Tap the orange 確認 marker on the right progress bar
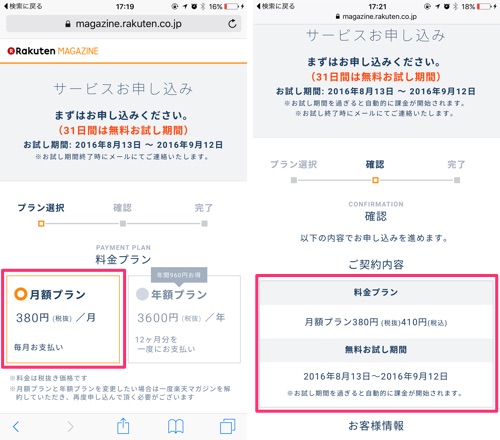500x440 pixels. pyautogui.click(x=375, y=180)
